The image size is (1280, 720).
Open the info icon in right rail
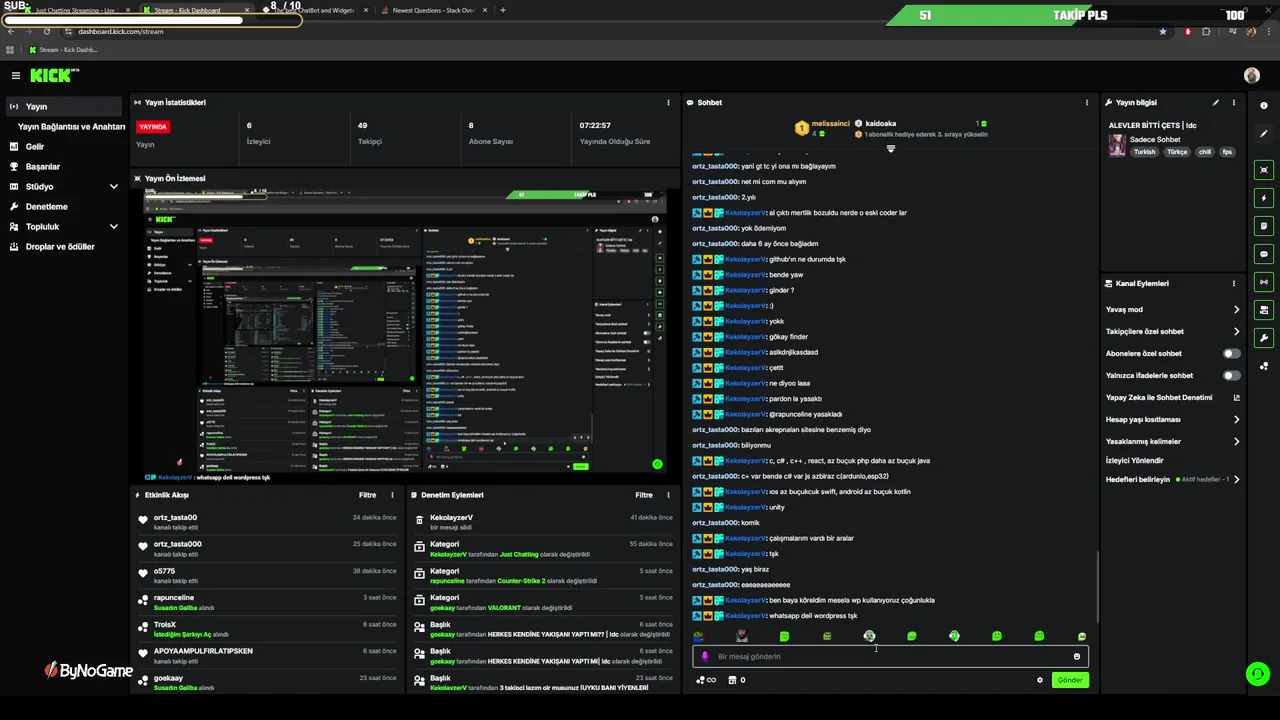pyautogui.click(x=1264, y=106)
